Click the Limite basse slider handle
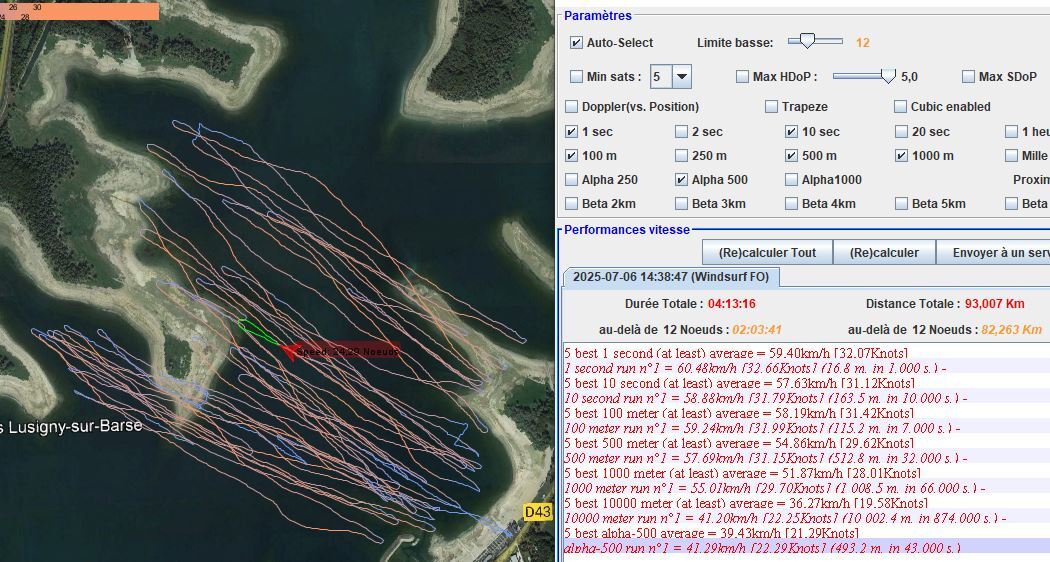The width and height of the screenshot is (1050, 562). point(807,42)
